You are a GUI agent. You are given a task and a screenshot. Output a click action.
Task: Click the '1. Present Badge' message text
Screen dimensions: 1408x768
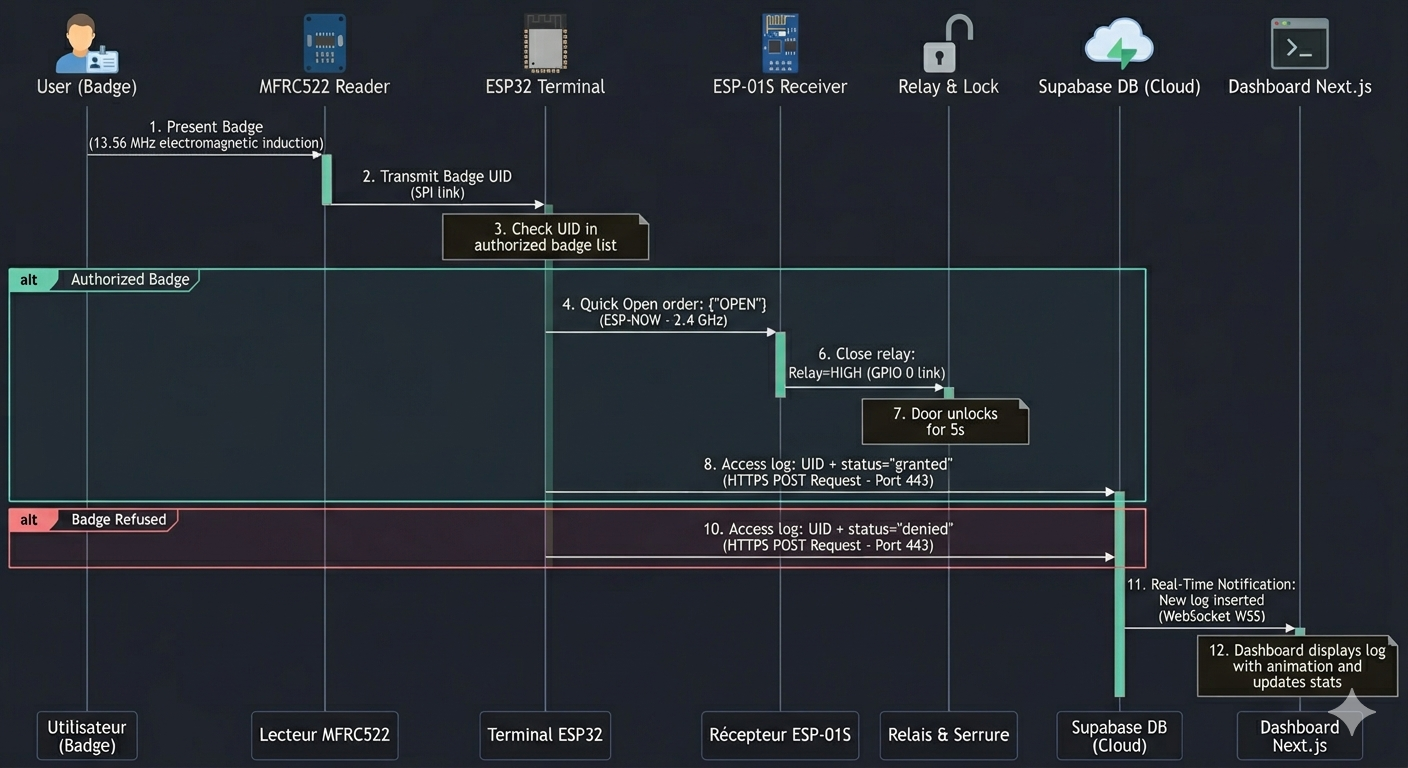pyautogui.click(x=206, y=127)
